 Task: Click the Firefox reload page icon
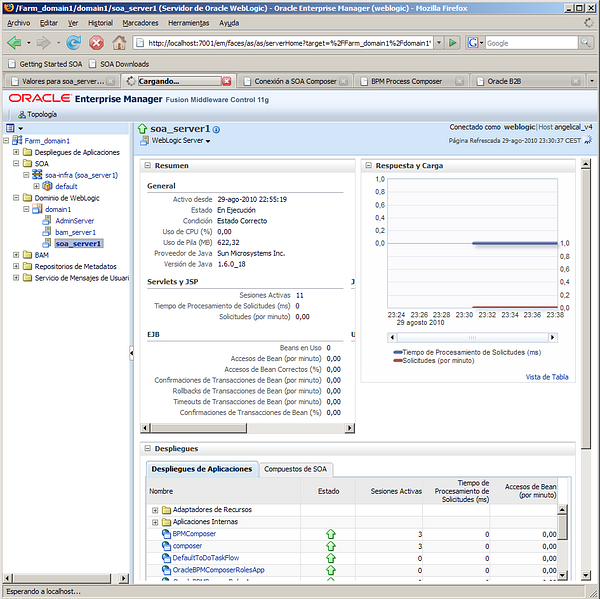tap(73, 43)
